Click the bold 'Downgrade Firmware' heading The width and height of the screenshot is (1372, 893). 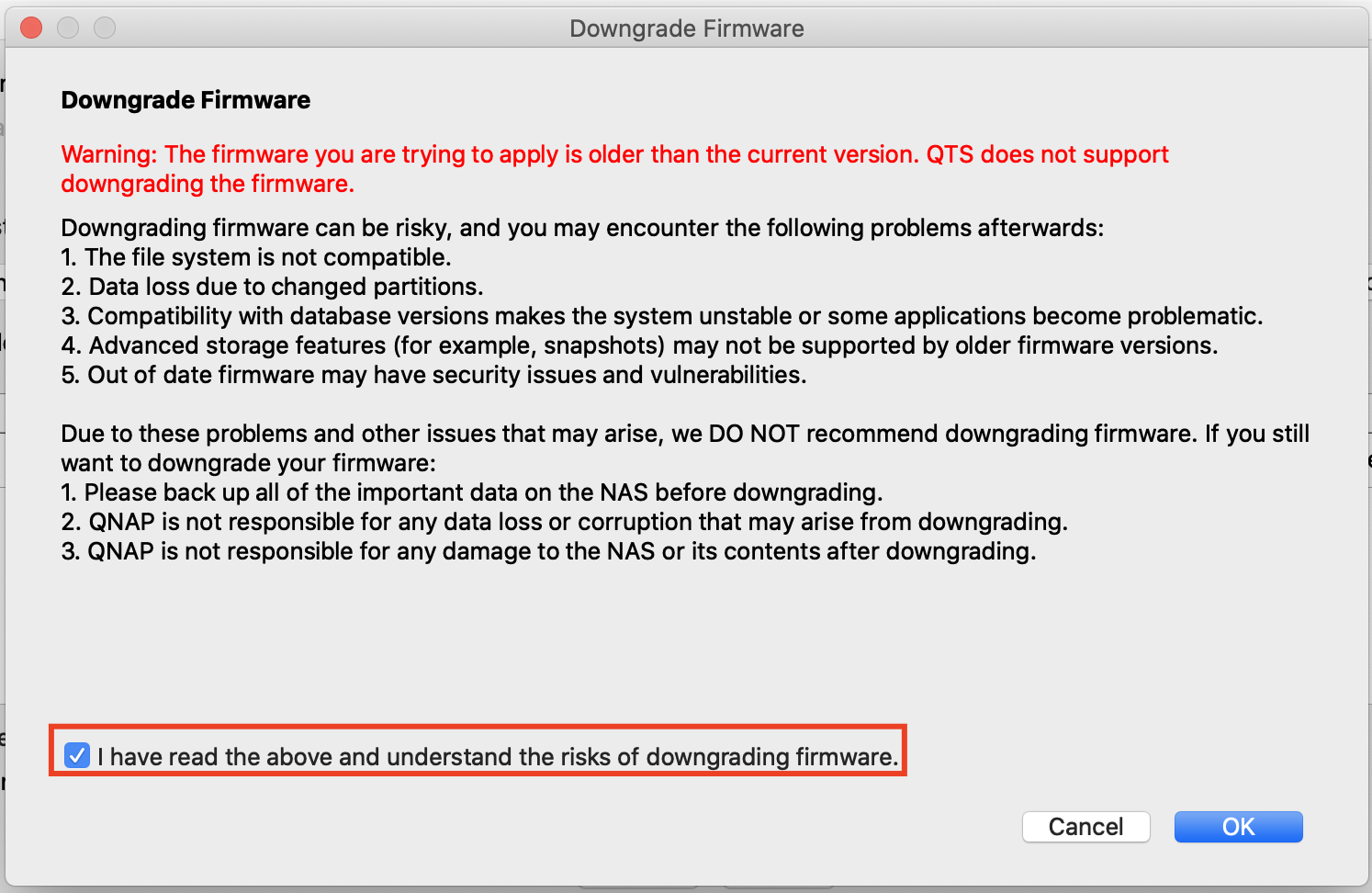tap(186, 100)
